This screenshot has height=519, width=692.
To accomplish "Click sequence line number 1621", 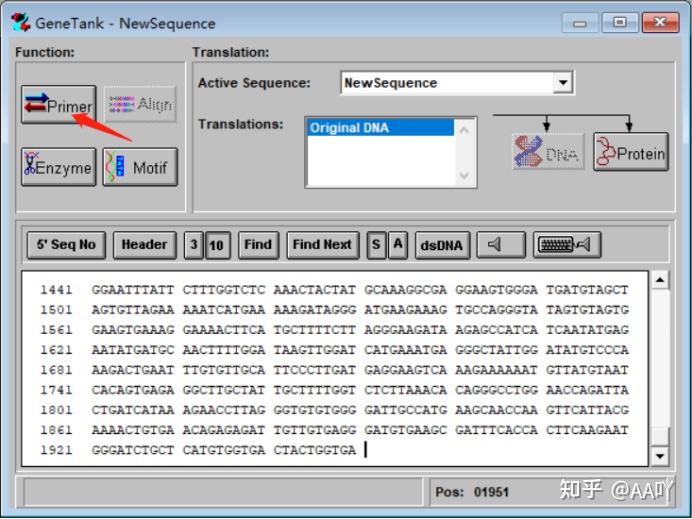I will [x=56, y=350].
